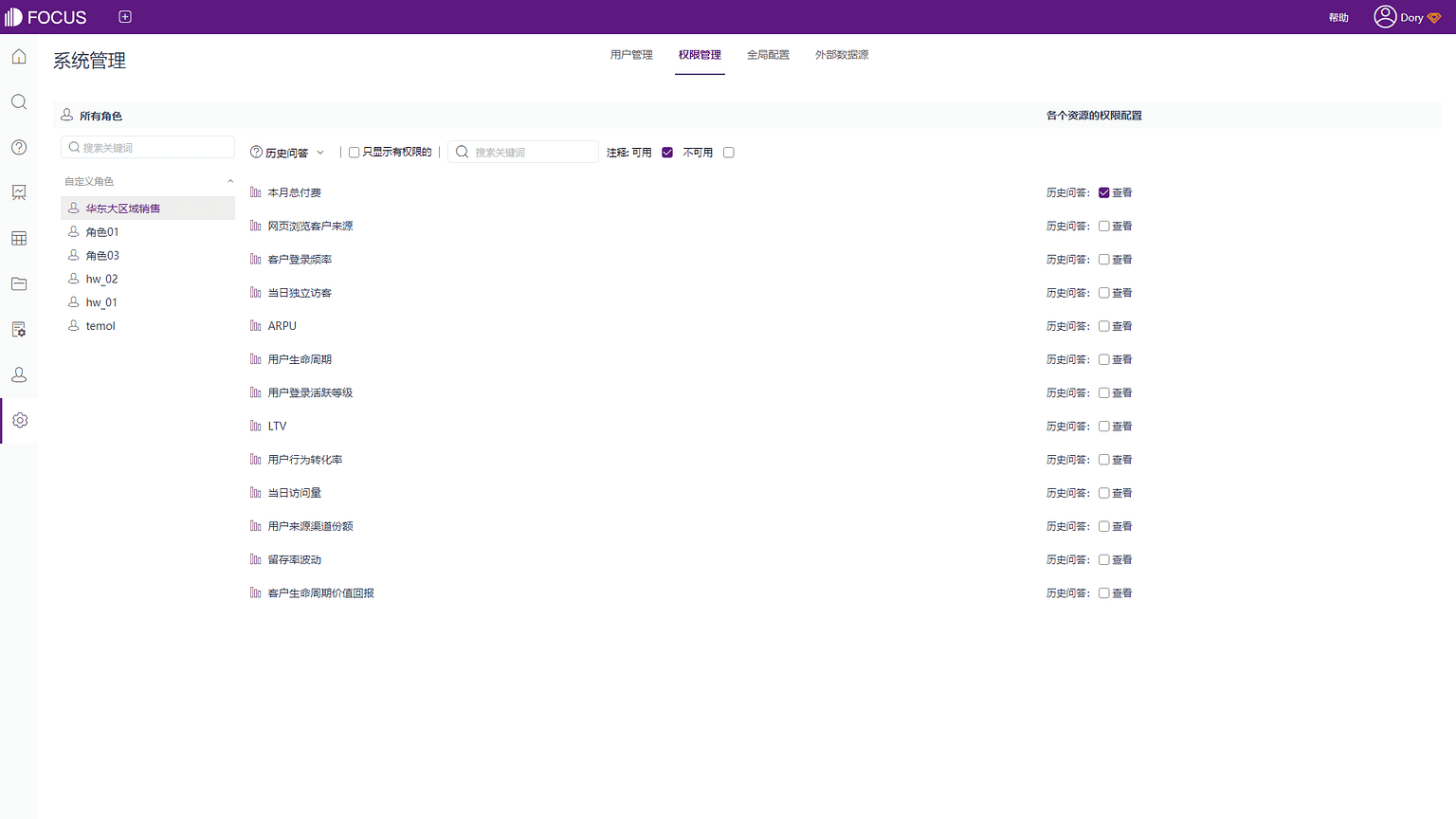Open the question-mark history Q&A sidebar icon
This screenshot has width=1456, height=819.
(19, 147)
